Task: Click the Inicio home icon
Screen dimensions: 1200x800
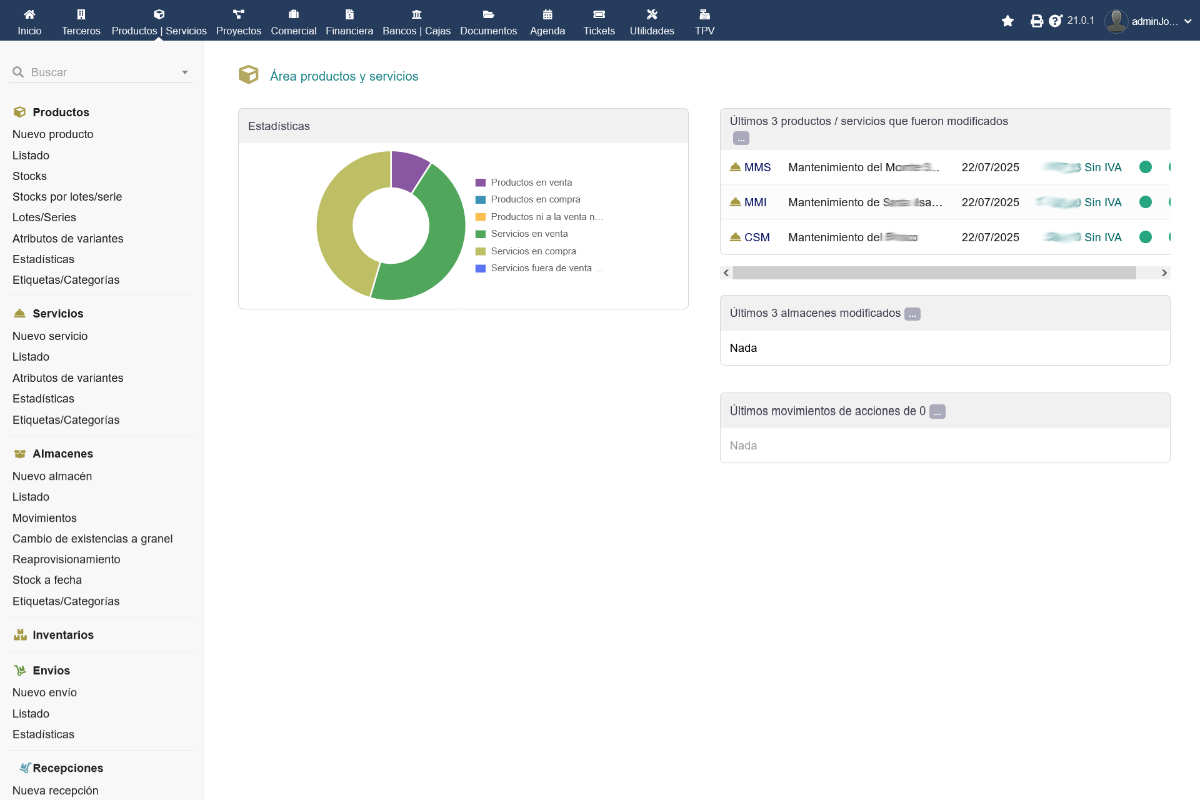Action: click(29, 15)
